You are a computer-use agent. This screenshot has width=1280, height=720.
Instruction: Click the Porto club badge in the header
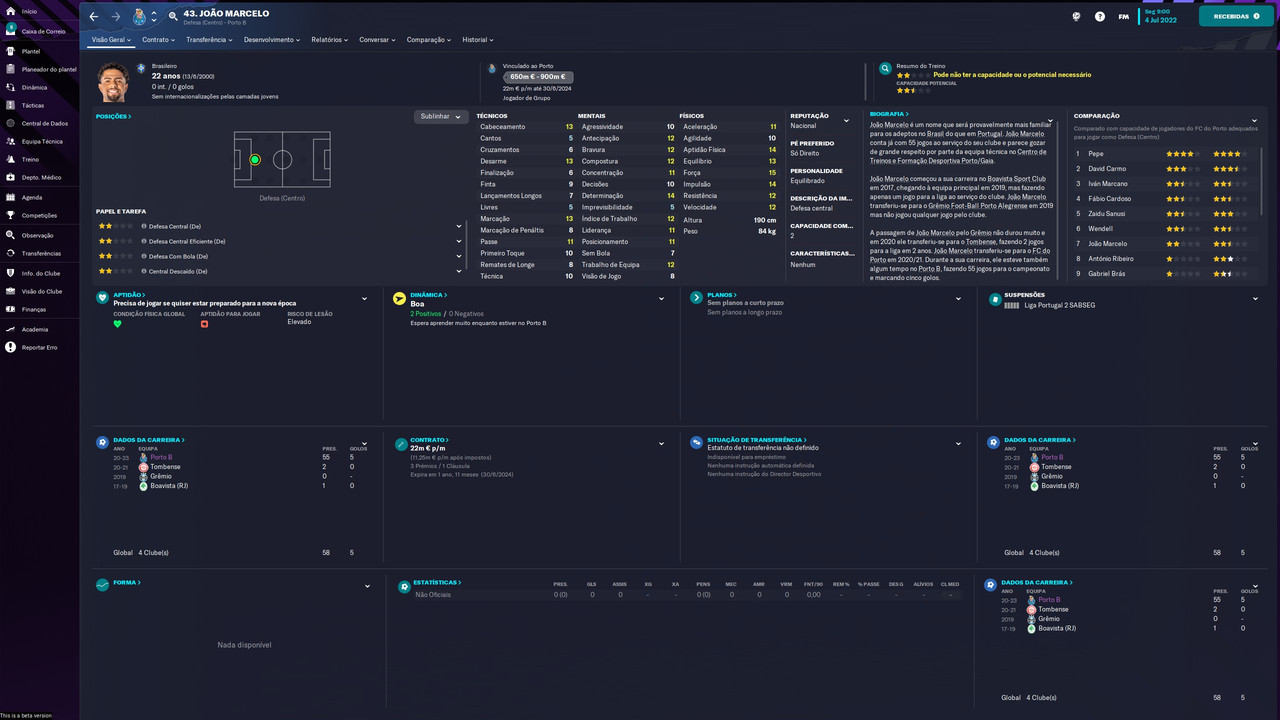139,17
